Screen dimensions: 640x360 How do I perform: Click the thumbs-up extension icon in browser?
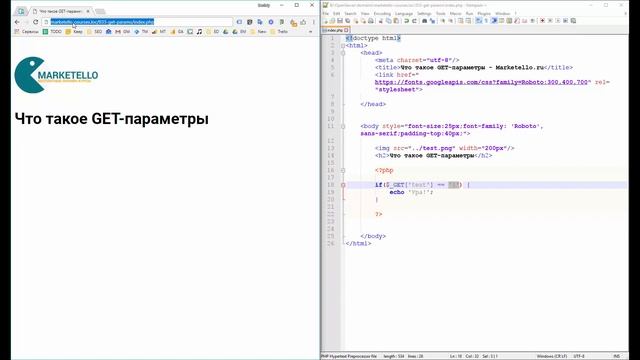pos(303,22)
